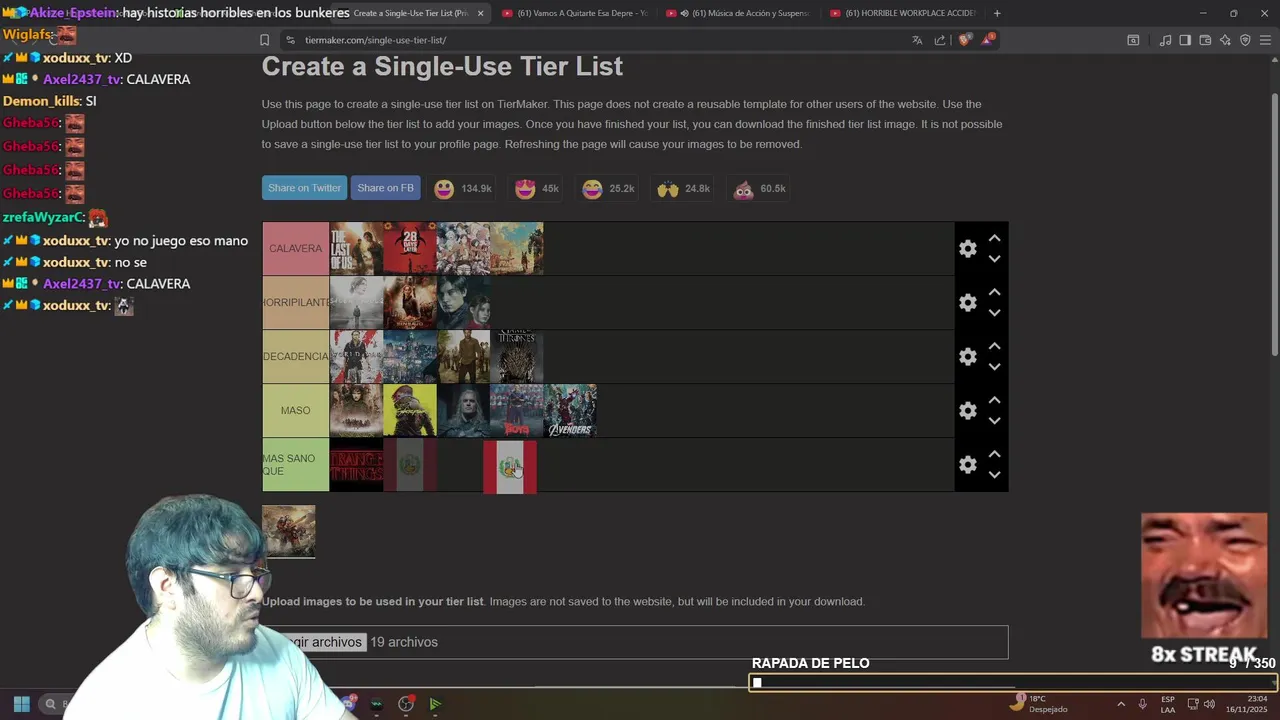Select The Last of Us image
Screen dimensions: 1280x720
(357, 249)
